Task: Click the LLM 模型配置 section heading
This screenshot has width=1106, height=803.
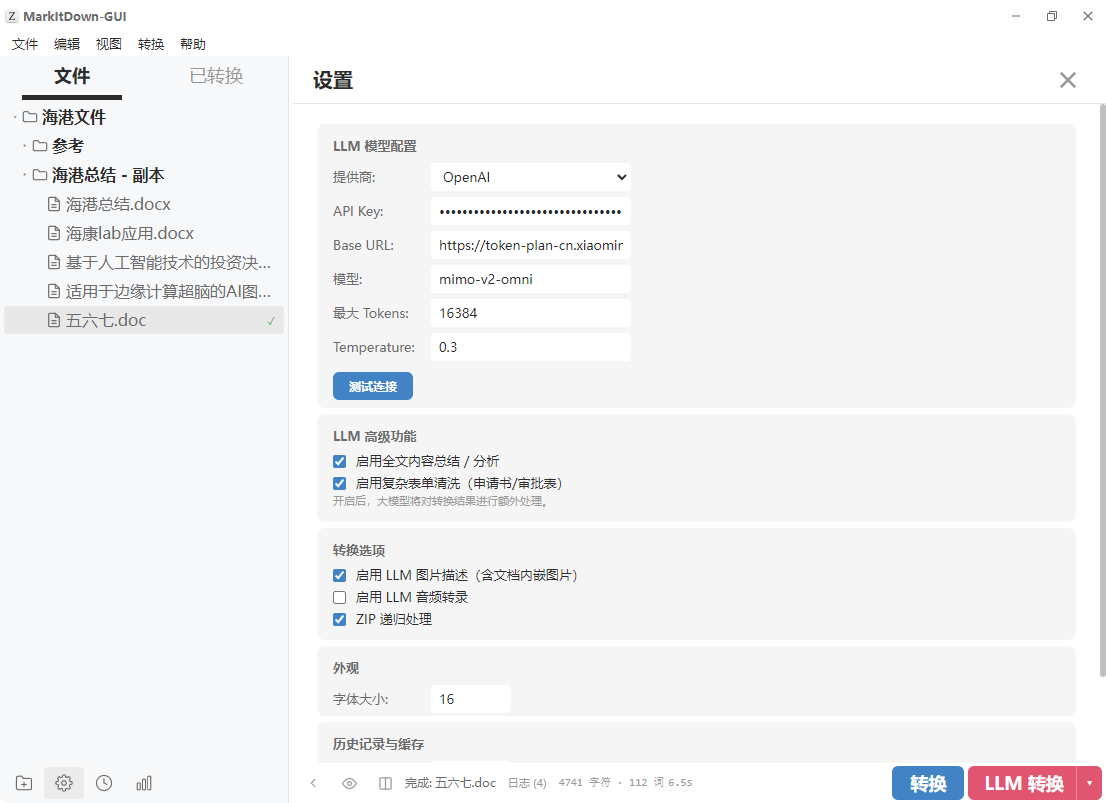Action: (x=375, y=147)
